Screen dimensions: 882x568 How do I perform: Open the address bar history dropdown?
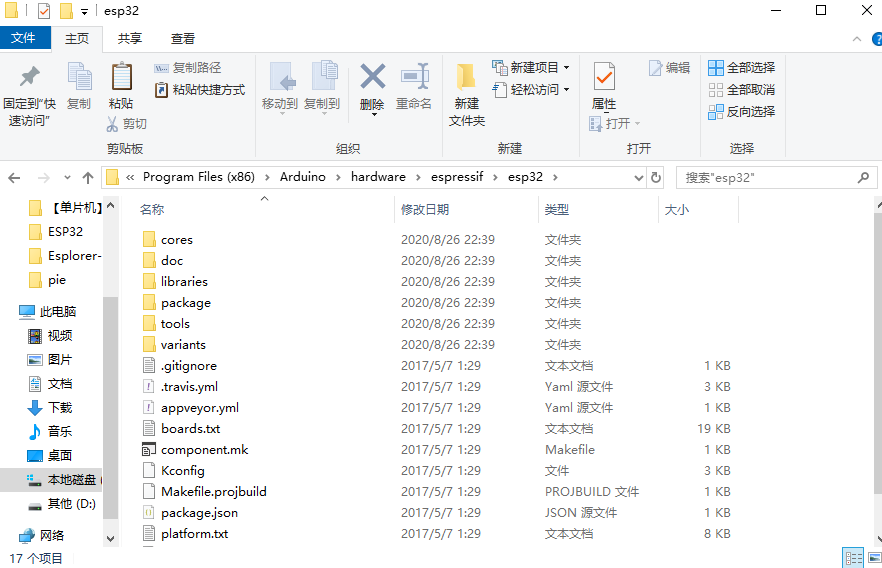[x=640, y=177]
